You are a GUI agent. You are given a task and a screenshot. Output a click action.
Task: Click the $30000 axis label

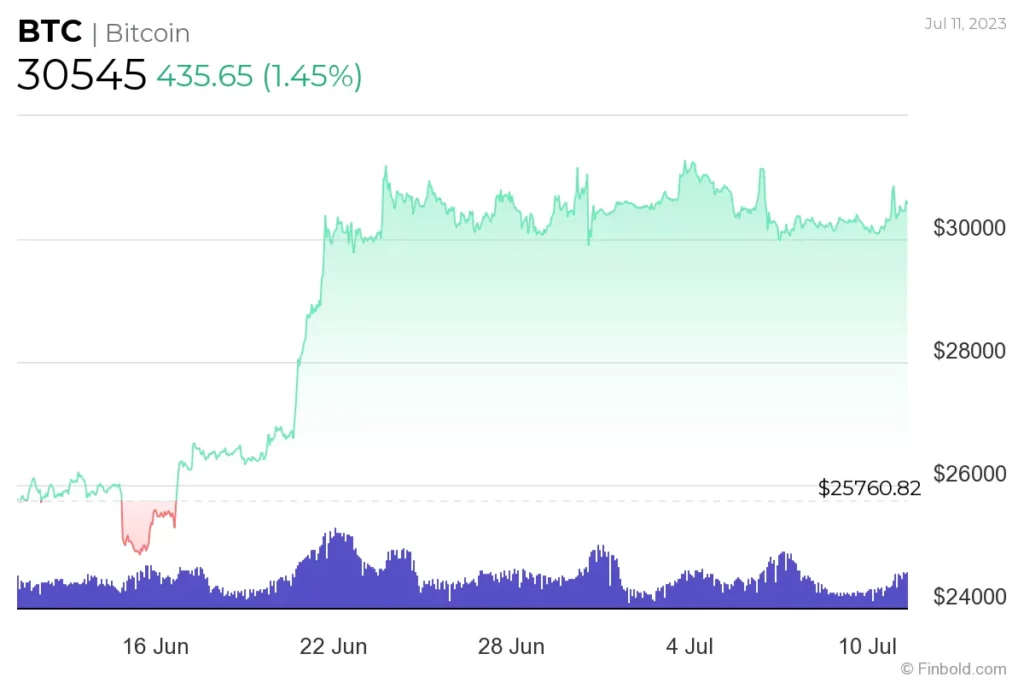pos(969,228)
